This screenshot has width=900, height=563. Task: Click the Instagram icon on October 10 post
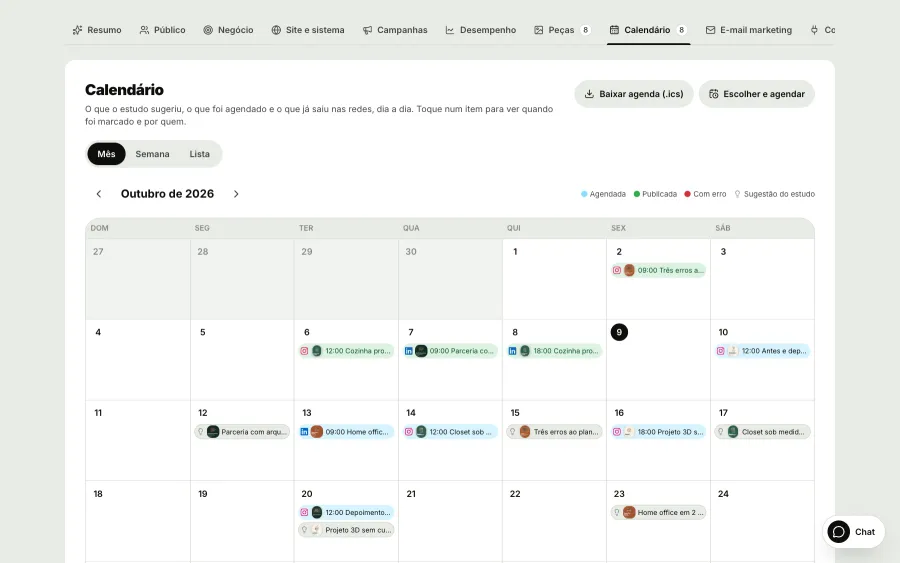(721, 351)
